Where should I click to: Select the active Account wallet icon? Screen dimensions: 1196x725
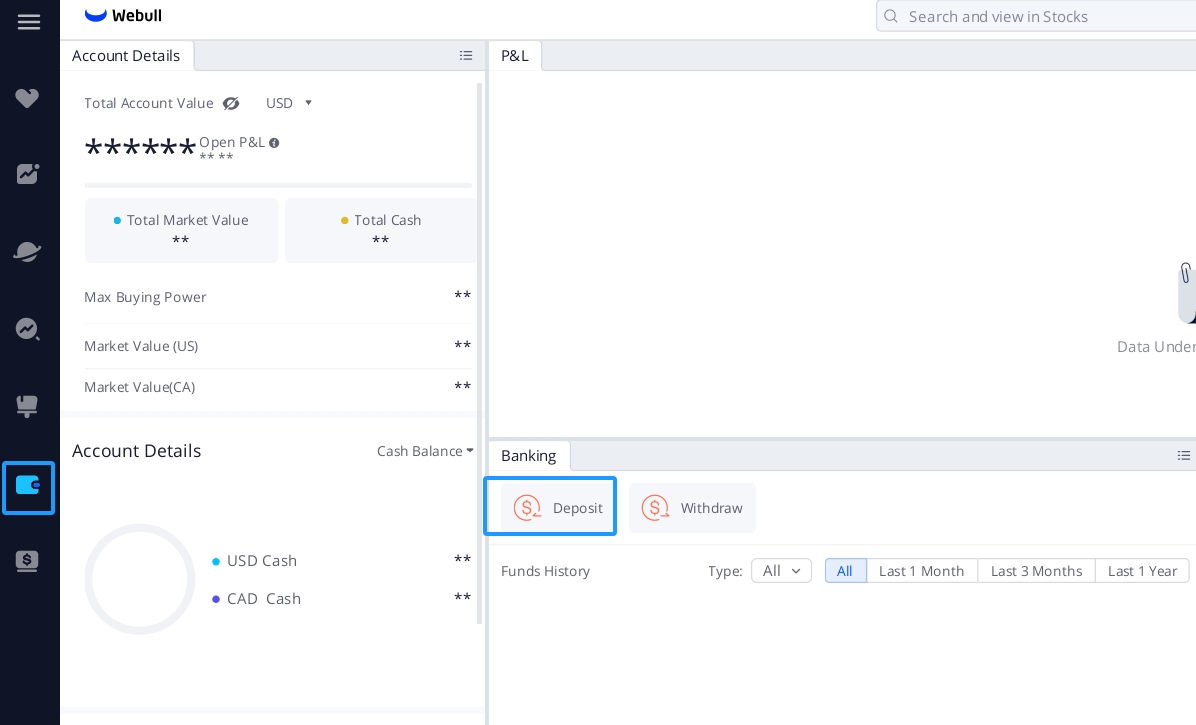28,487
